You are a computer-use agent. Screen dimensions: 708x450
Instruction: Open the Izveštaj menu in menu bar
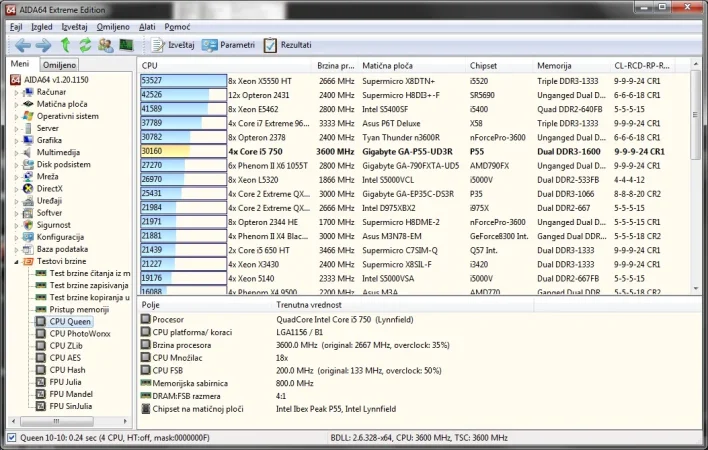(75, 27)
